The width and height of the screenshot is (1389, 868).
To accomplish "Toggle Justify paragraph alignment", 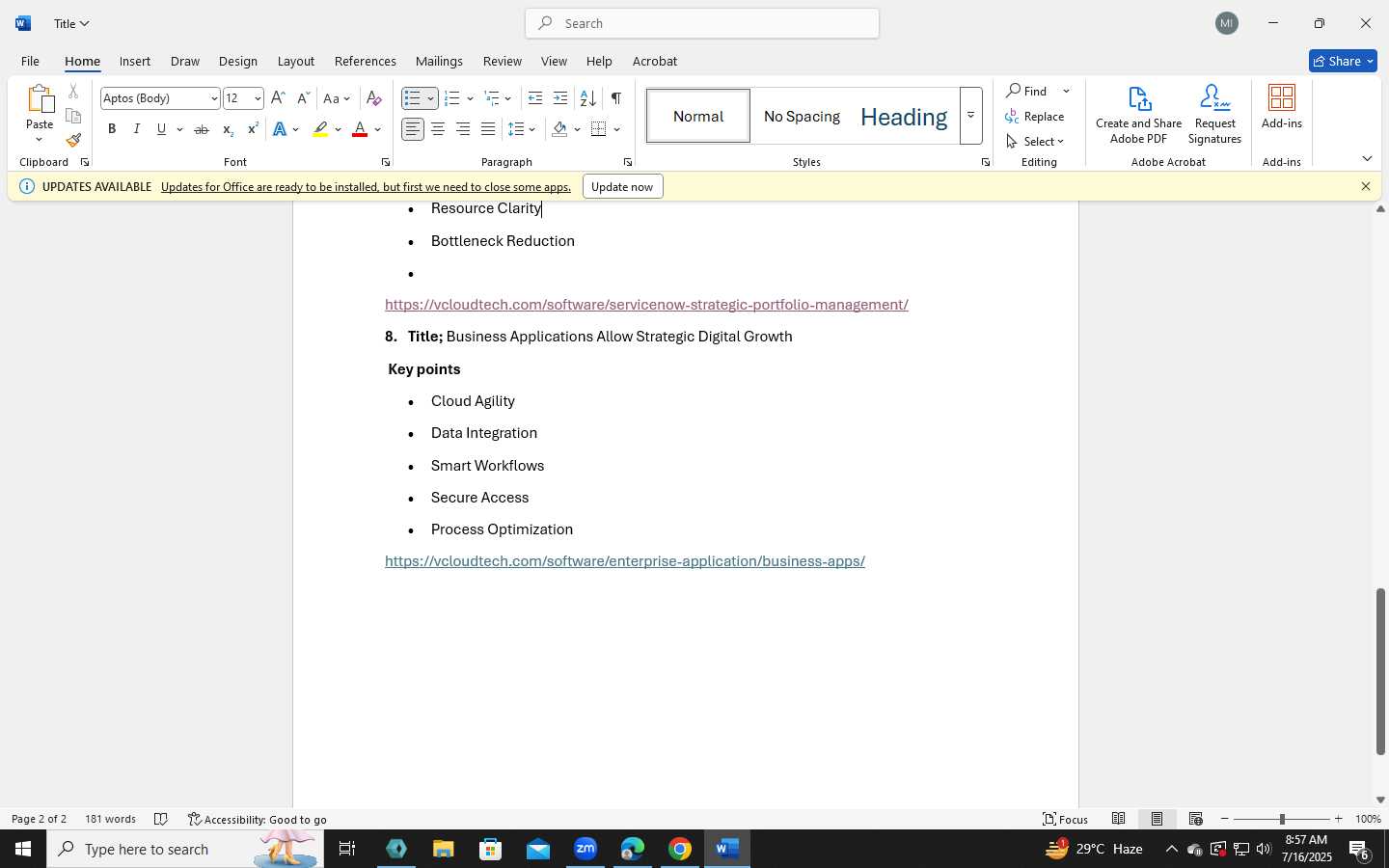I will 488,129.
